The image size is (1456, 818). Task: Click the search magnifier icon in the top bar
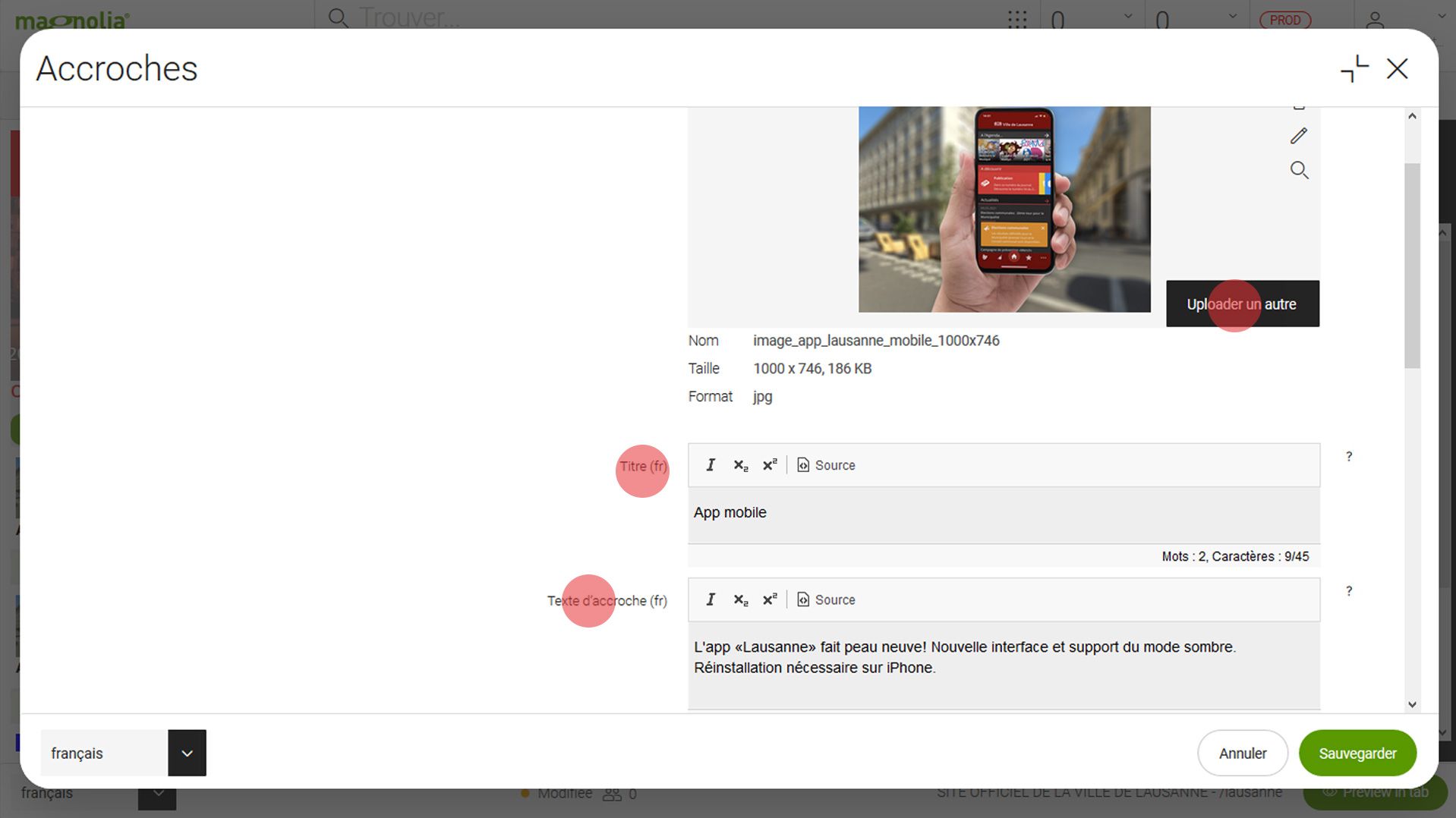339,17
